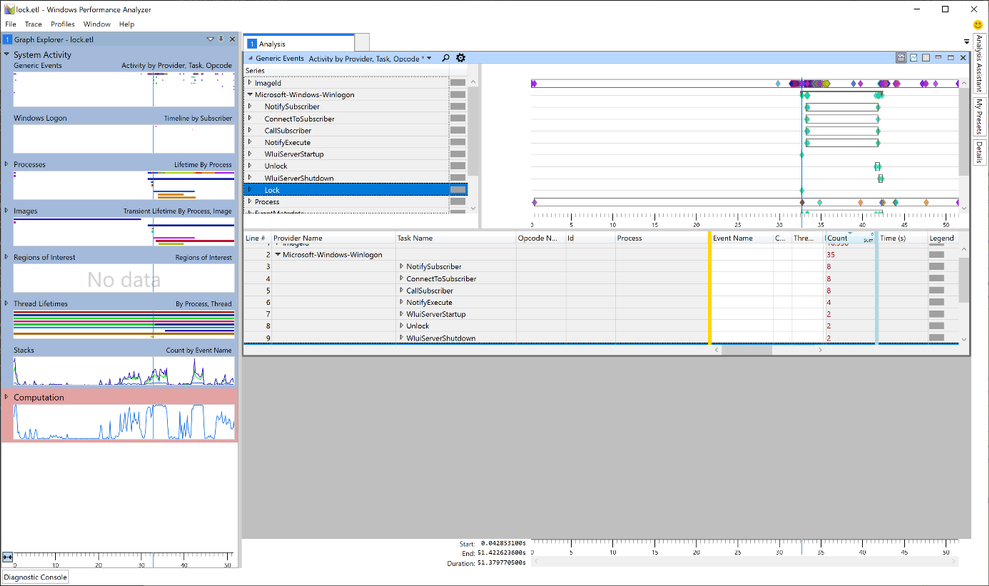Toggle the Unlock series color box

458,166
